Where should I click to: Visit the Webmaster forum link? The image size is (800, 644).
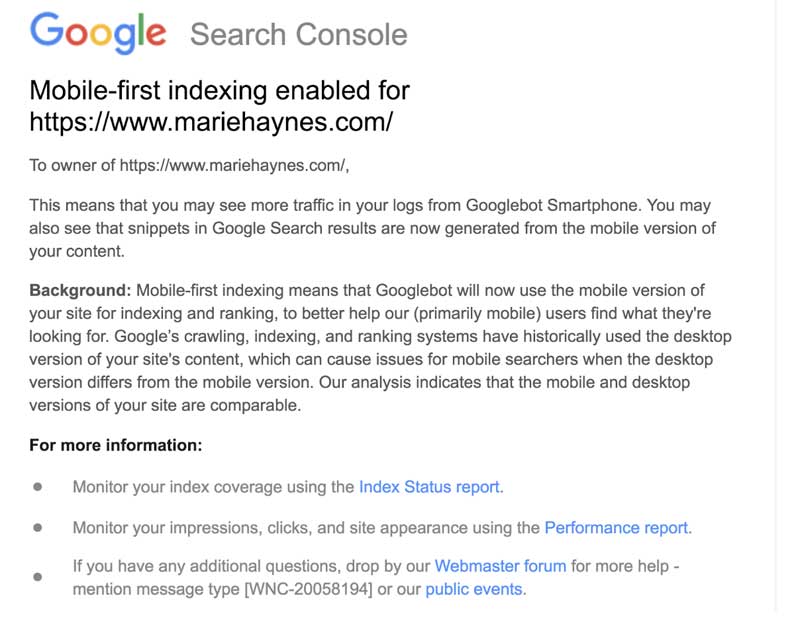[500, 566]
